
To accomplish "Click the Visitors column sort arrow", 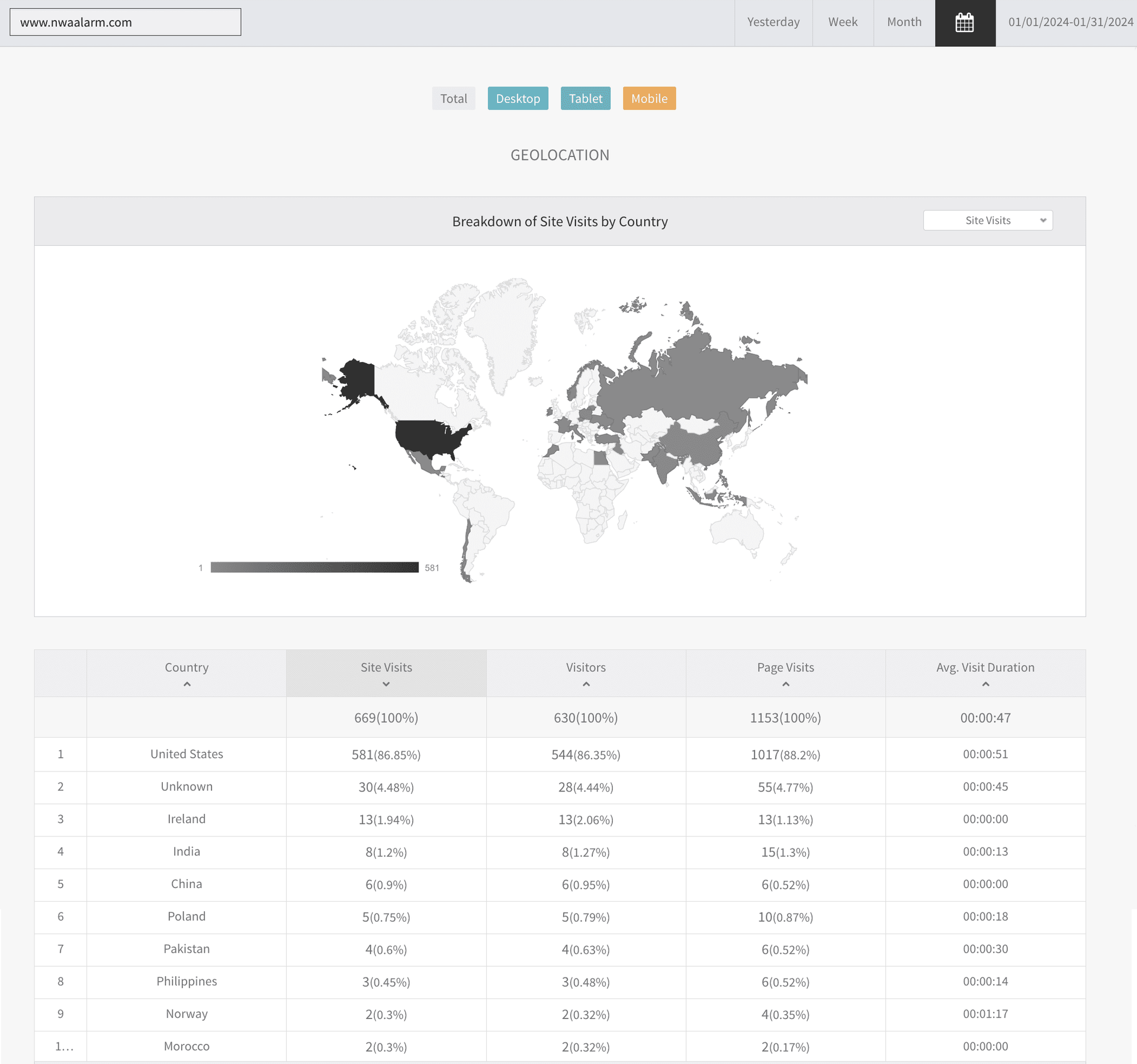I will pyautogui.click(x=586, y=684).
